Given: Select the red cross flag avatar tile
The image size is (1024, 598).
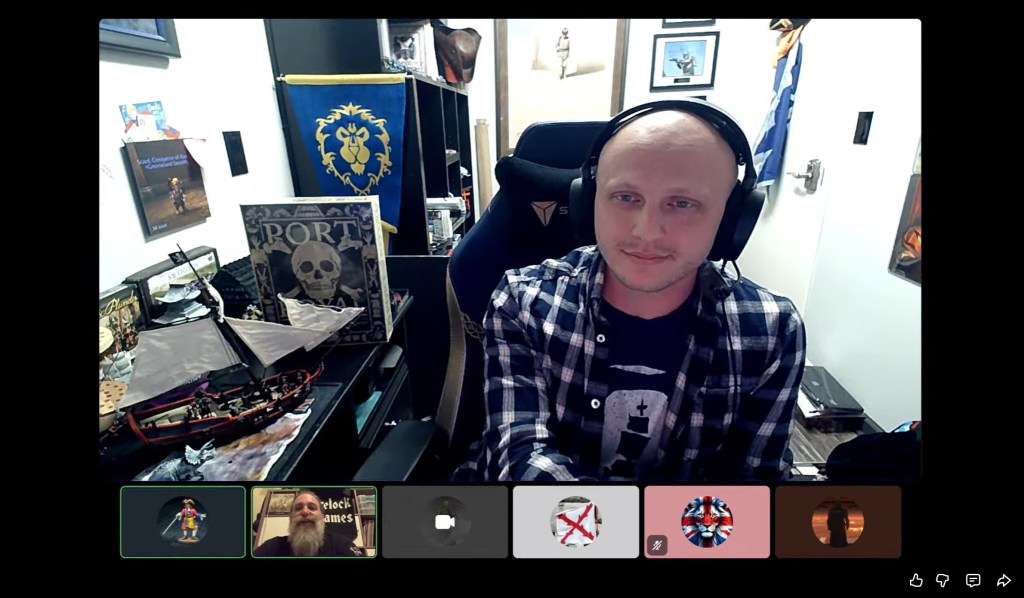Looking at the screenshot, I should (575, 521).
